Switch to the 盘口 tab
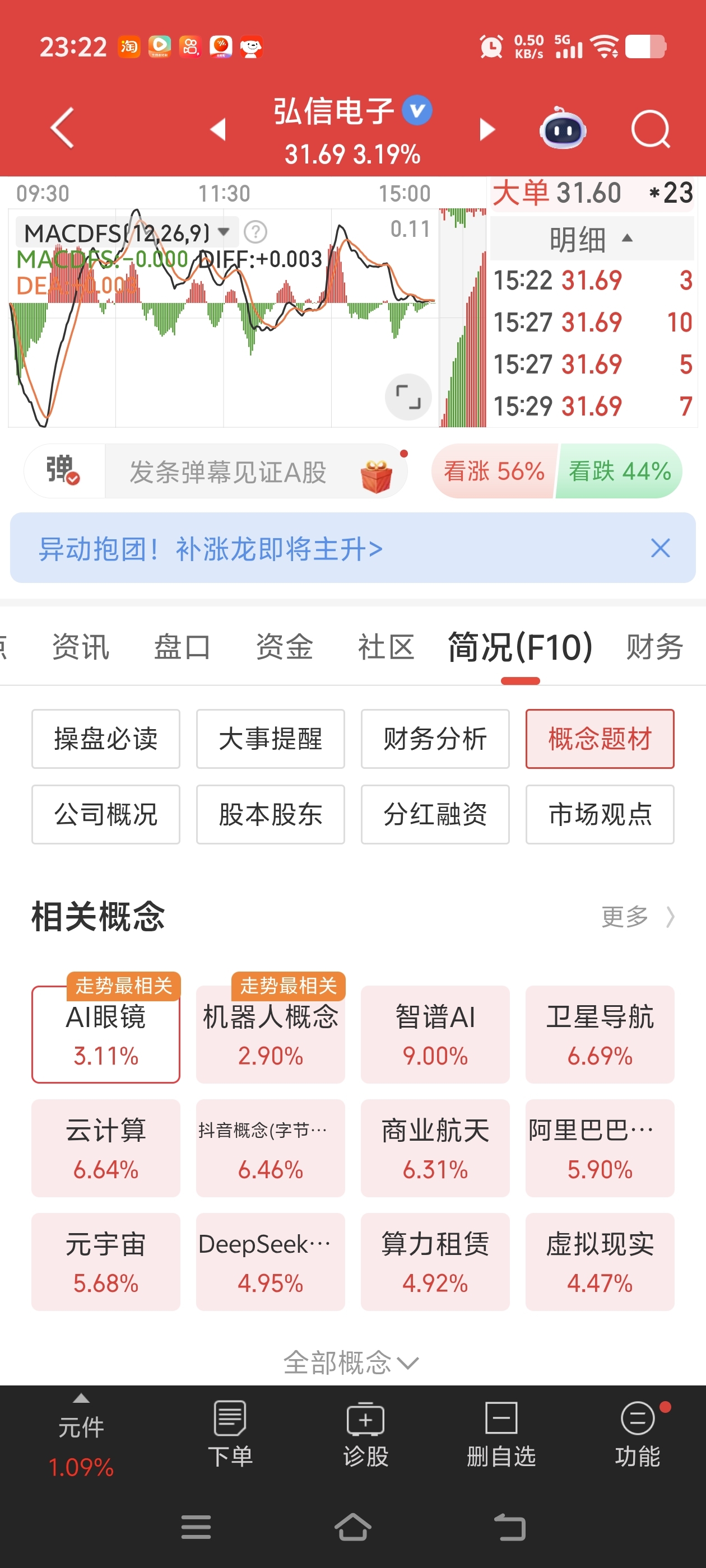Viewport: 706px width, 1568px height. [182, 646]
